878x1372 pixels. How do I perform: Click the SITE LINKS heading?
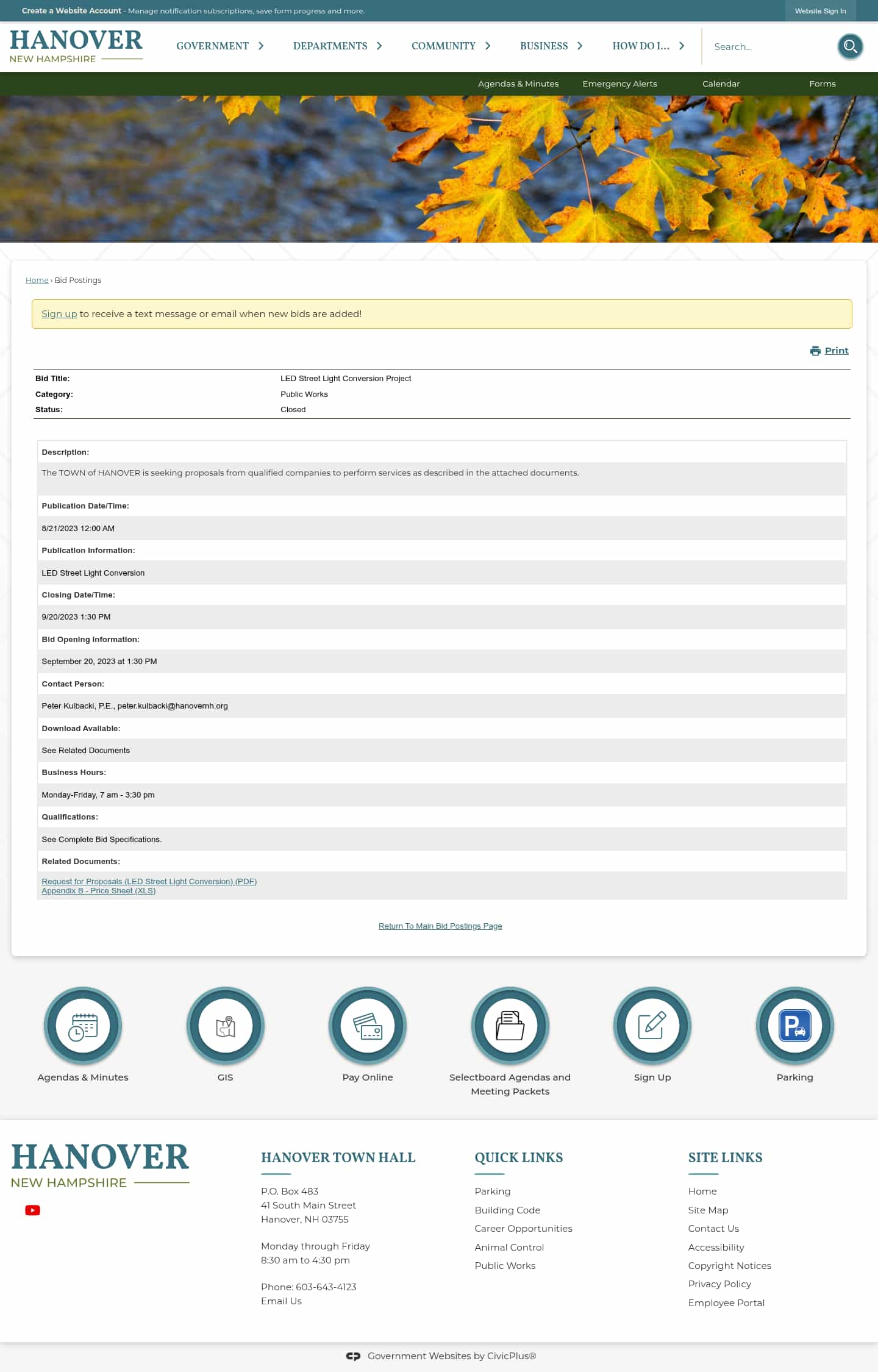coord(725,1158)
